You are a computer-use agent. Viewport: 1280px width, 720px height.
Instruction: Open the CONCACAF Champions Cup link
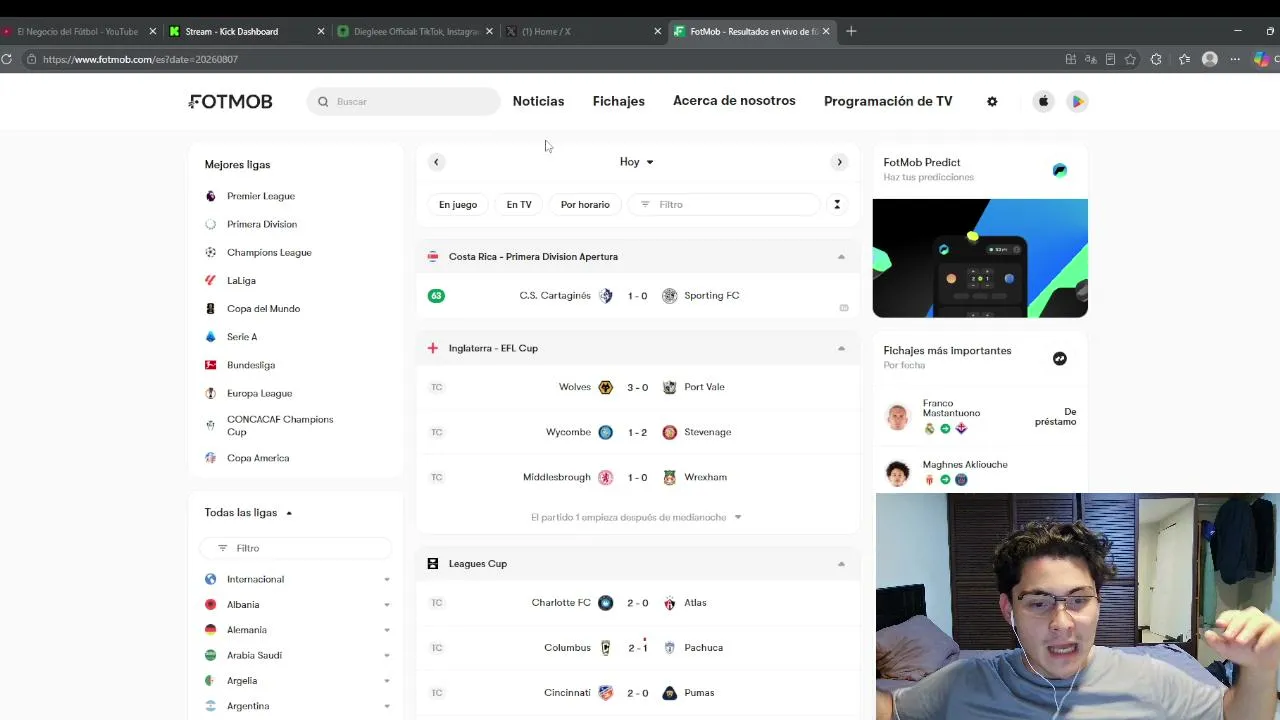pos(280,425)
